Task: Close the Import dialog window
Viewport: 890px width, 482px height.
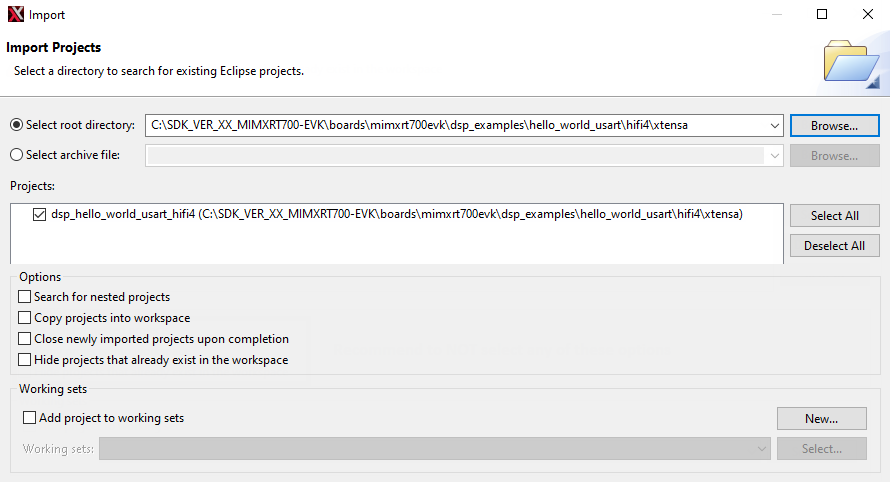Action: tap(867, 15)
